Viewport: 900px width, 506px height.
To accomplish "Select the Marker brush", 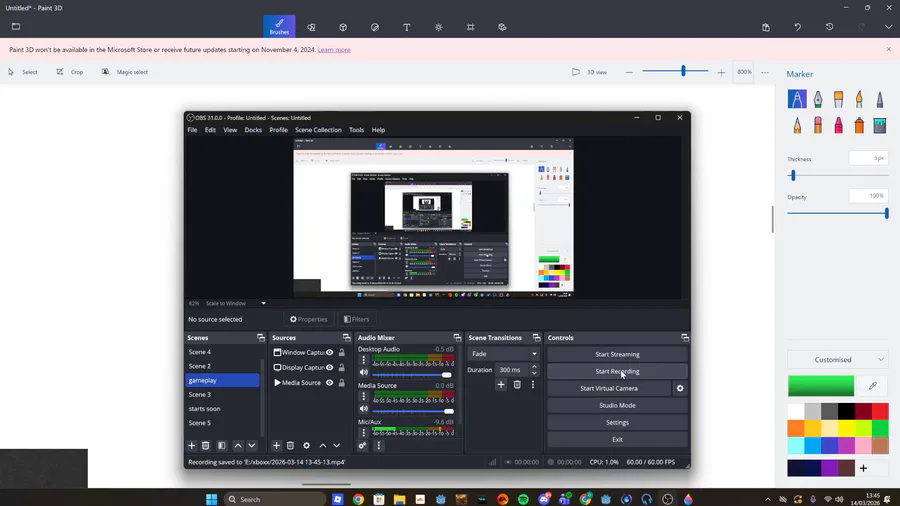I will pyautogui.click(x=797, y=99).
